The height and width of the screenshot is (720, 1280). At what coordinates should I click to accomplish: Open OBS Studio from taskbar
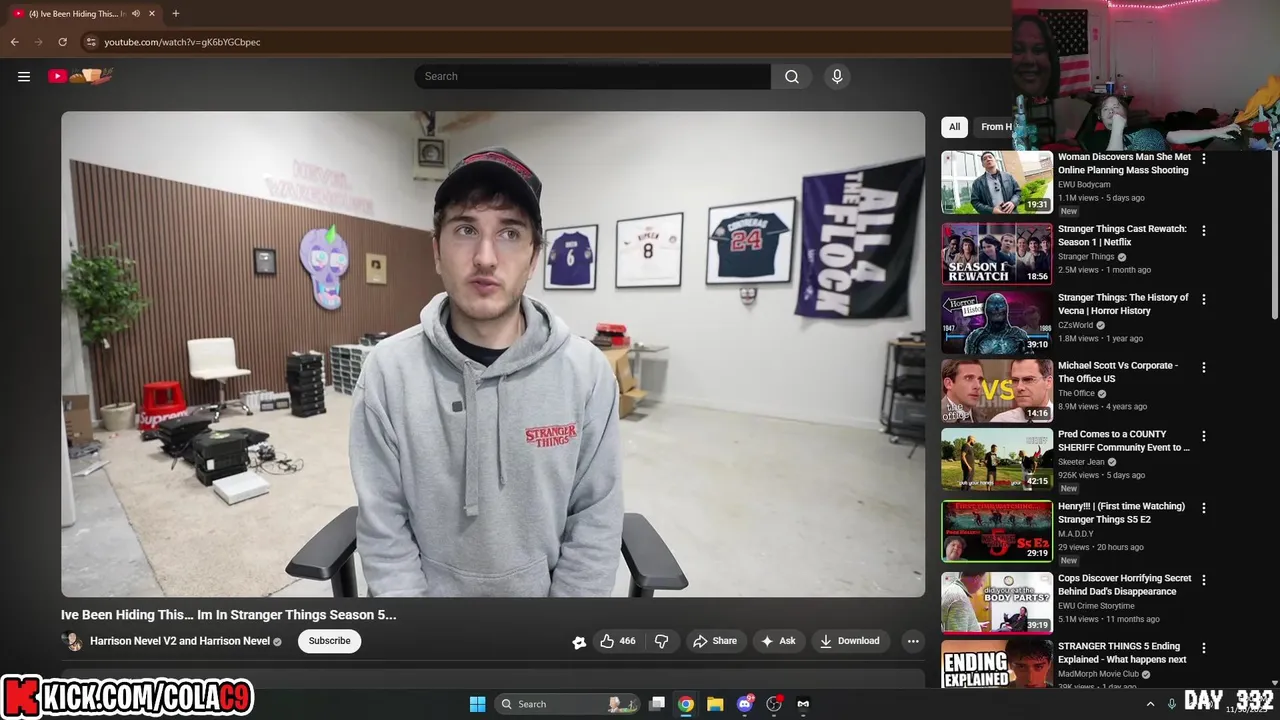[774, 704]
